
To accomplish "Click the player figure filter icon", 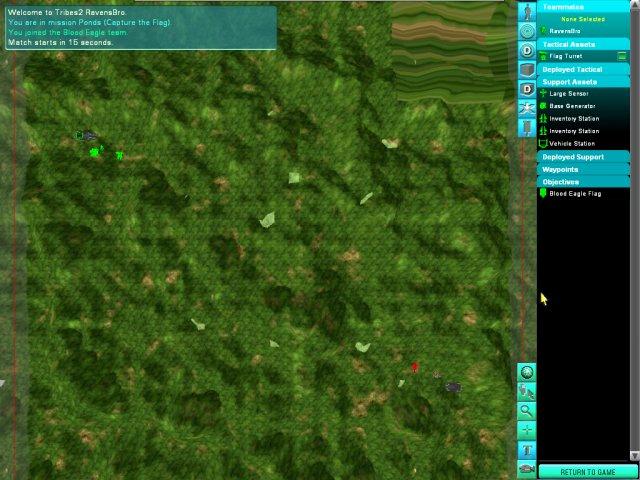I will 526,10.
